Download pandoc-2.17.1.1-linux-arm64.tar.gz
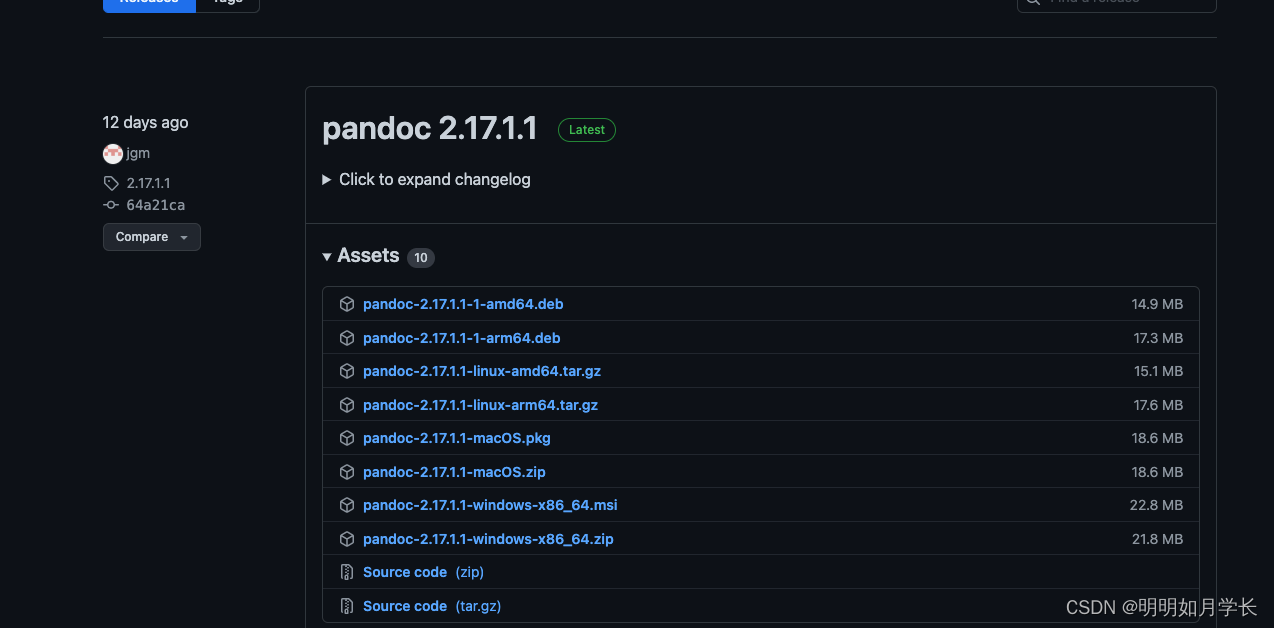This screenshot has height=628, width=1274. [480, 405]
